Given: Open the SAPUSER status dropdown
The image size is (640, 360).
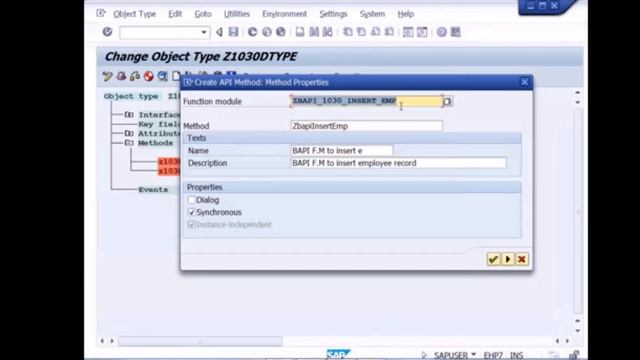Looking at the screenshot, I should click(473, 355).
